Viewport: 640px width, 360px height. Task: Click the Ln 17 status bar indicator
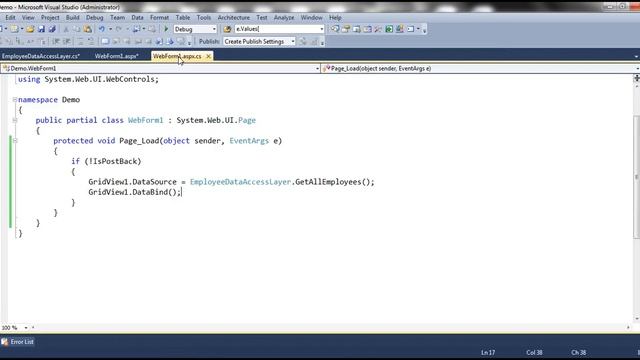[x=488, y=352]
